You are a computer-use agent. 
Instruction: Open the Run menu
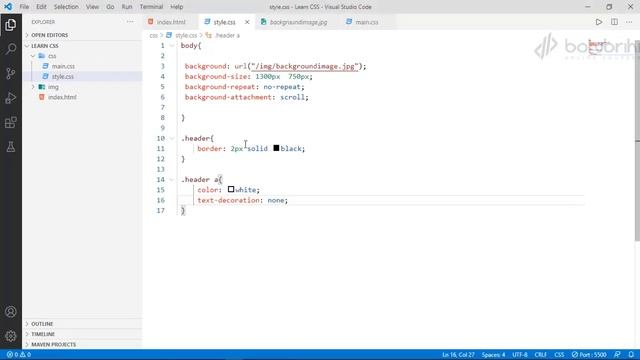(x=127, y=7)
